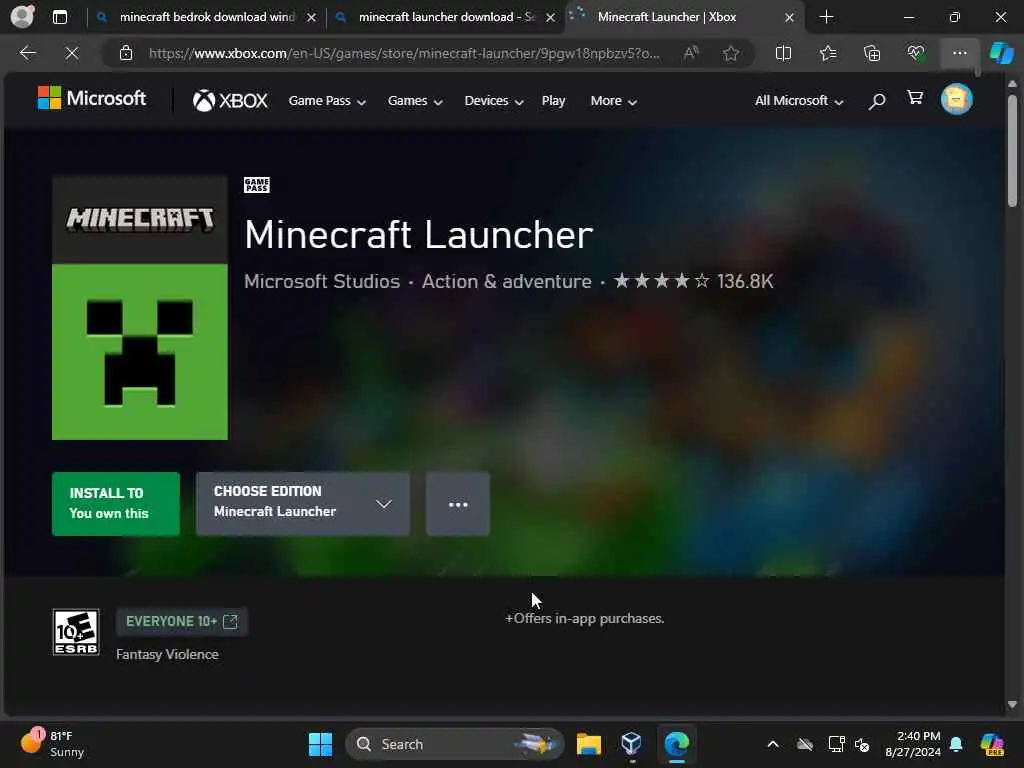
Task: Expand the Devices menu
Action: coord(494,101)
